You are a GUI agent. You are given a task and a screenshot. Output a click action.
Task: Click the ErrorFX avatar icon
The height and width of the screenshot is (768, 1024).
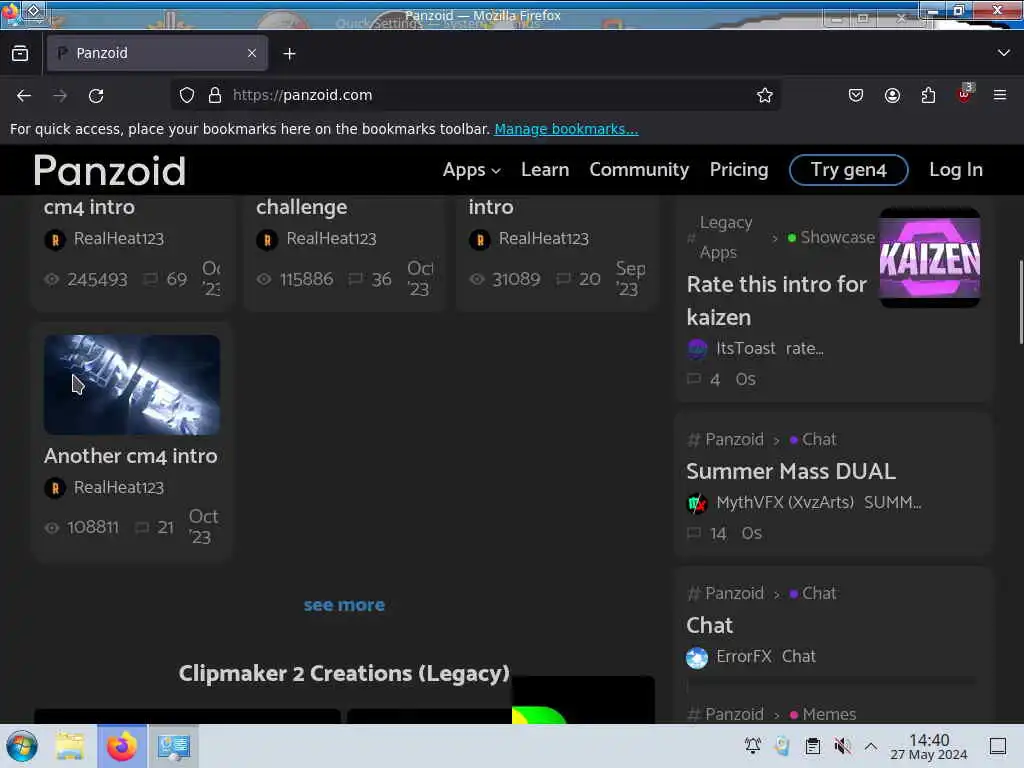[x=697, y=658]
